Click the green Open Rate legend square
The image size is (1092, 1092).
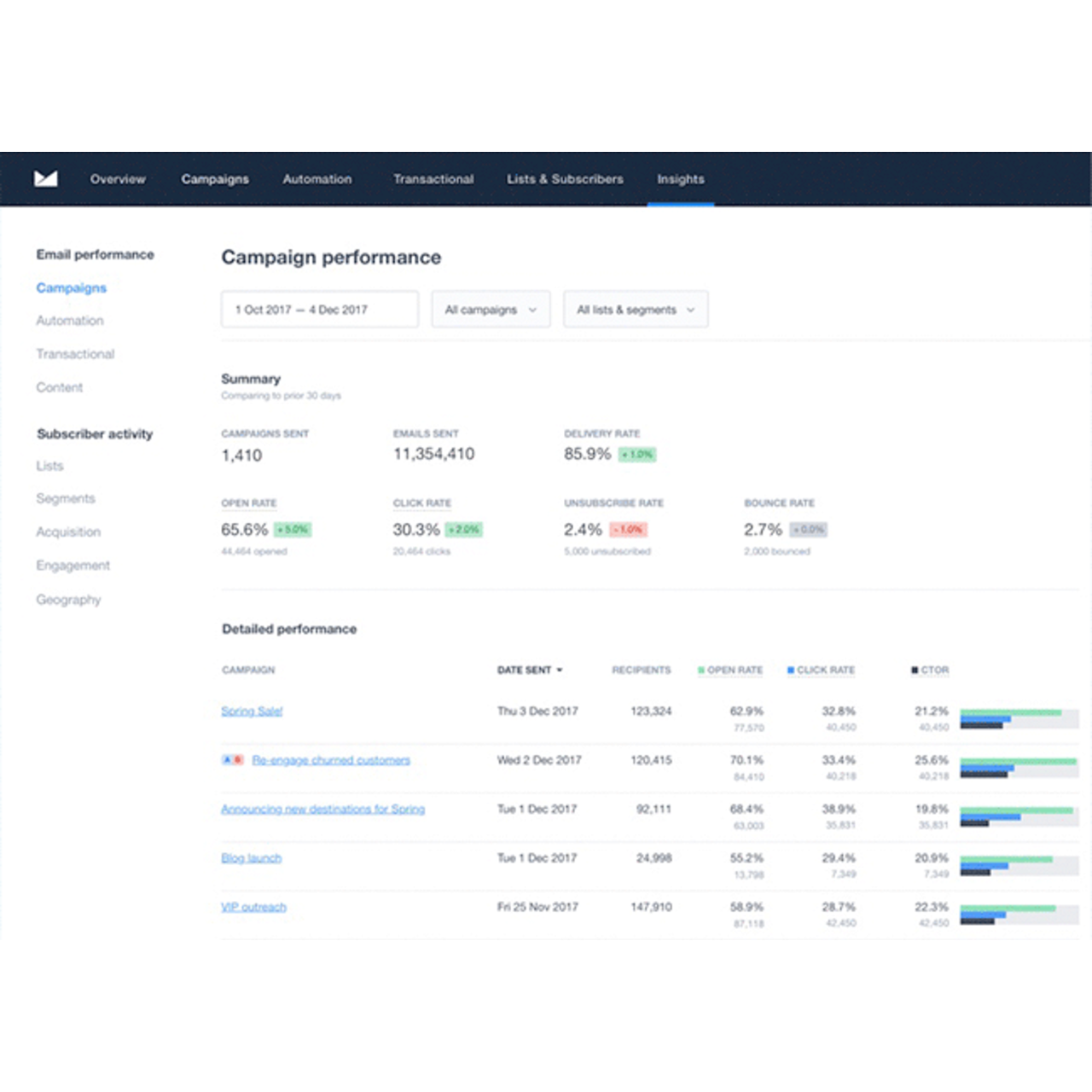point(702,670)
